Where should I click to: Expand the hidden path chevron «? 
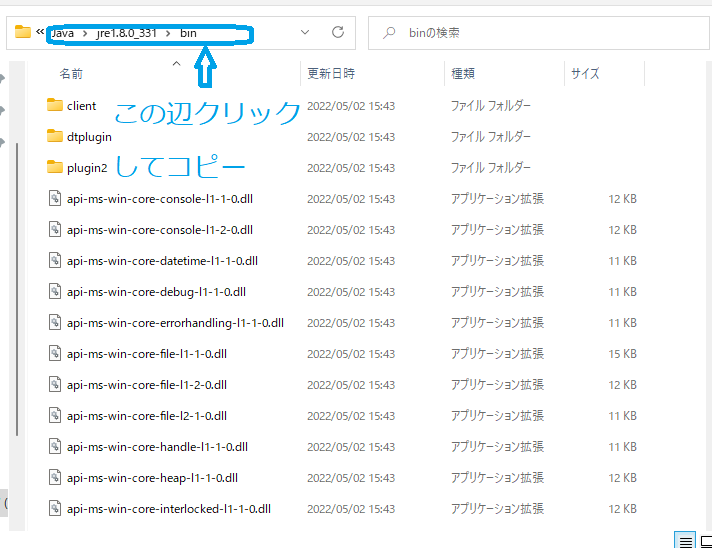point(40,32)
